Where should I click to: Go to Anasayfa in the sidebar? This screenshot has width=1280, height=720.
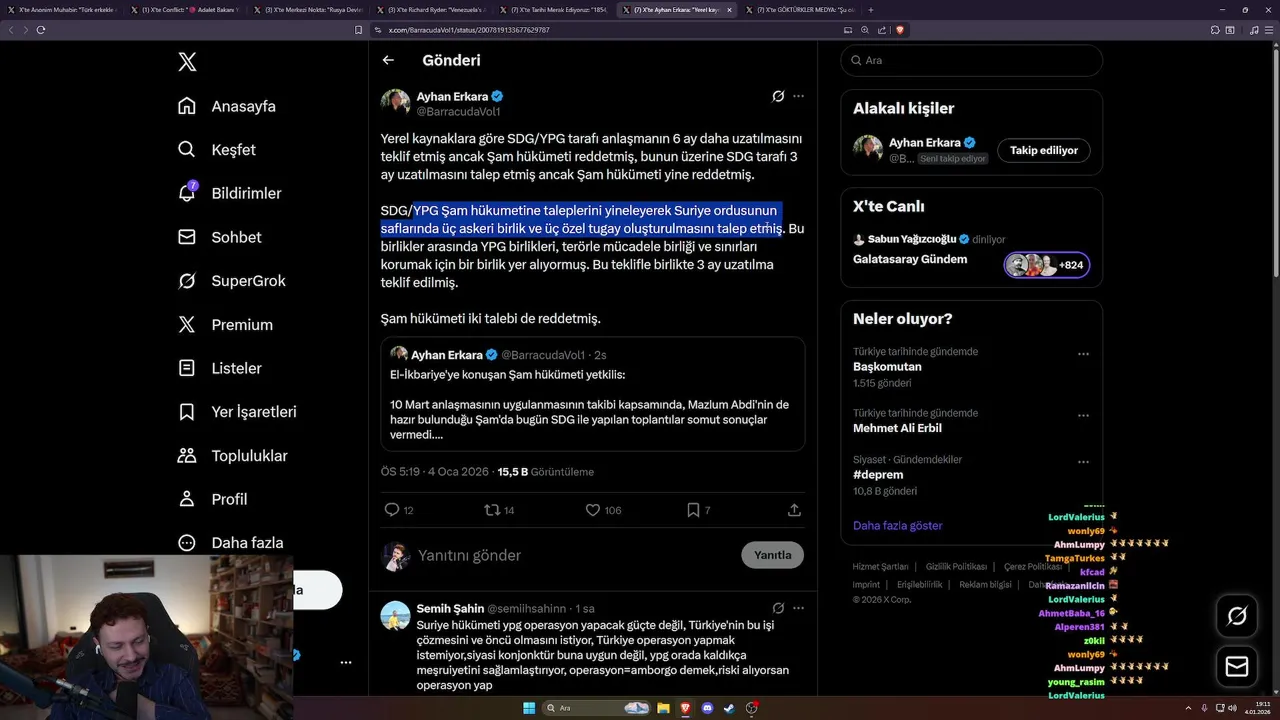coord(227,106)
